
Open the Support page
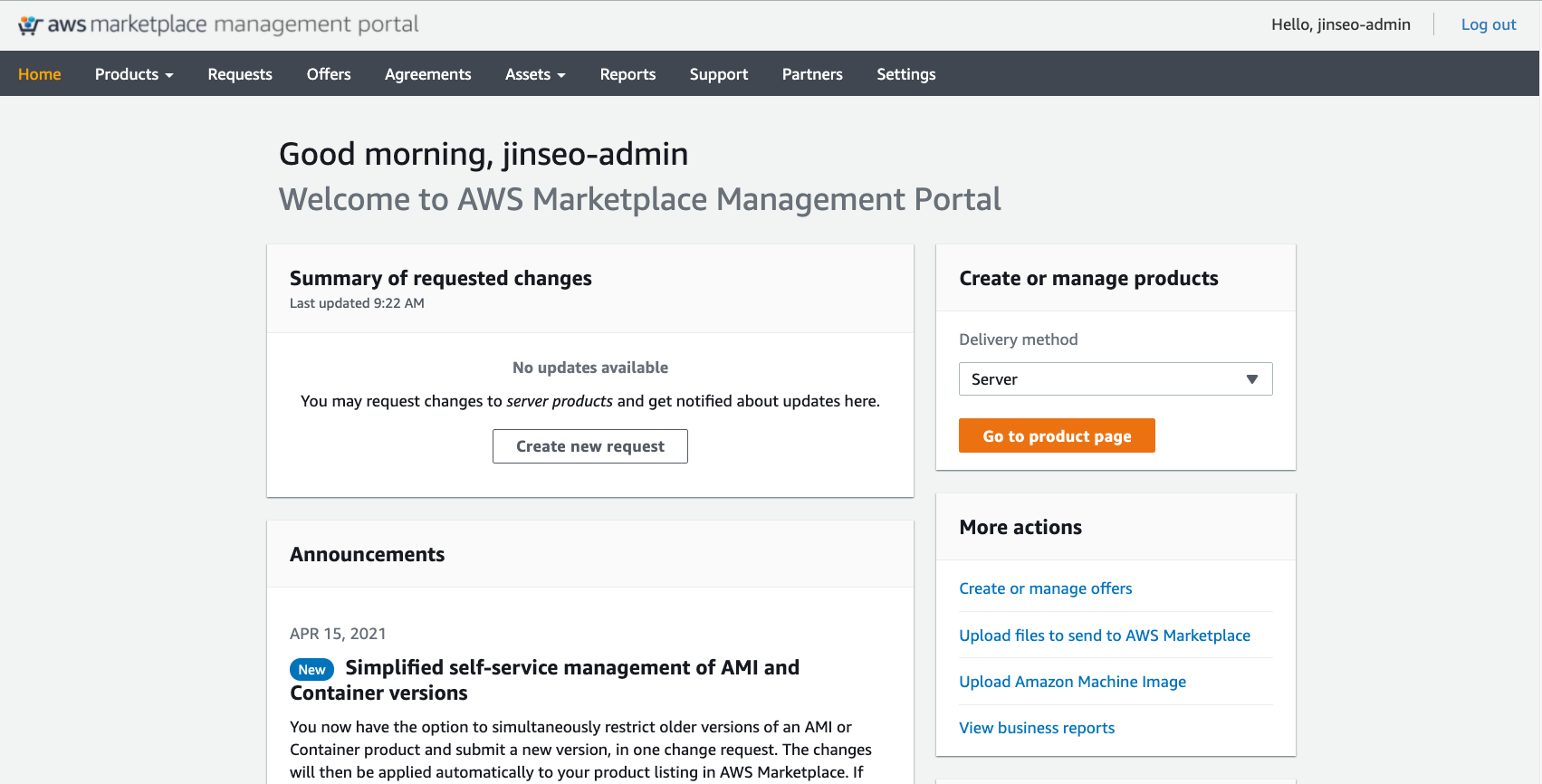point(719,74)
